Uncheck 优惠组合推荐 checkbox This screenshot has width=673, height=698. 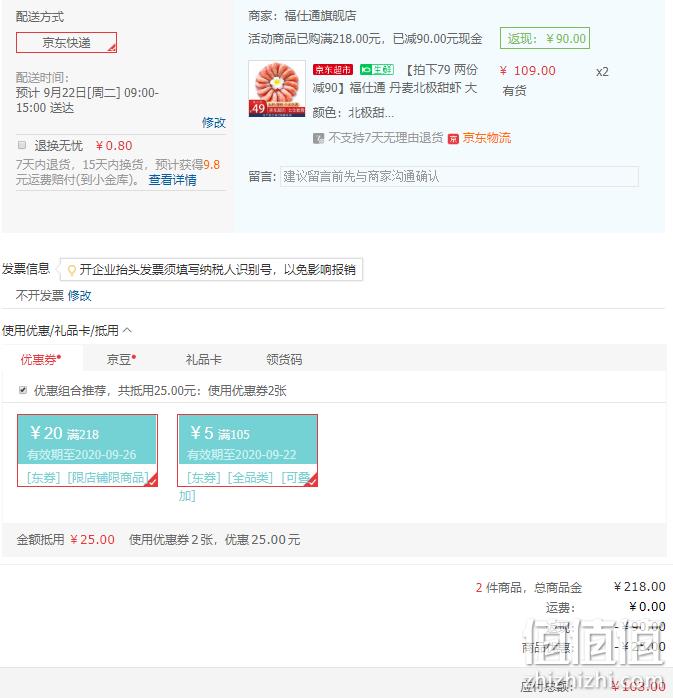(x=23, y=390)
